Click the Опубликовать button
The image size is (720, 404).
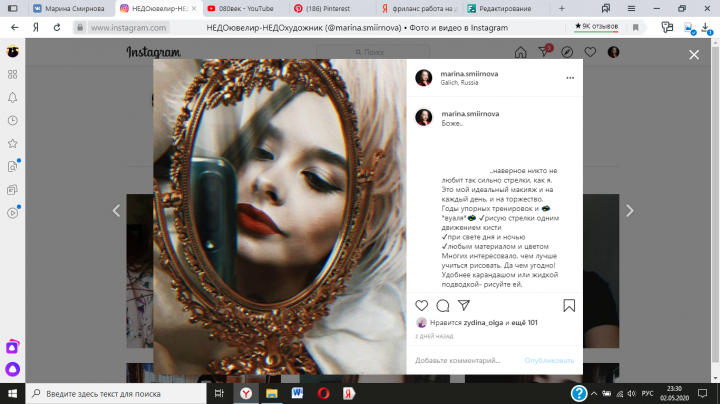coord(549,360)
